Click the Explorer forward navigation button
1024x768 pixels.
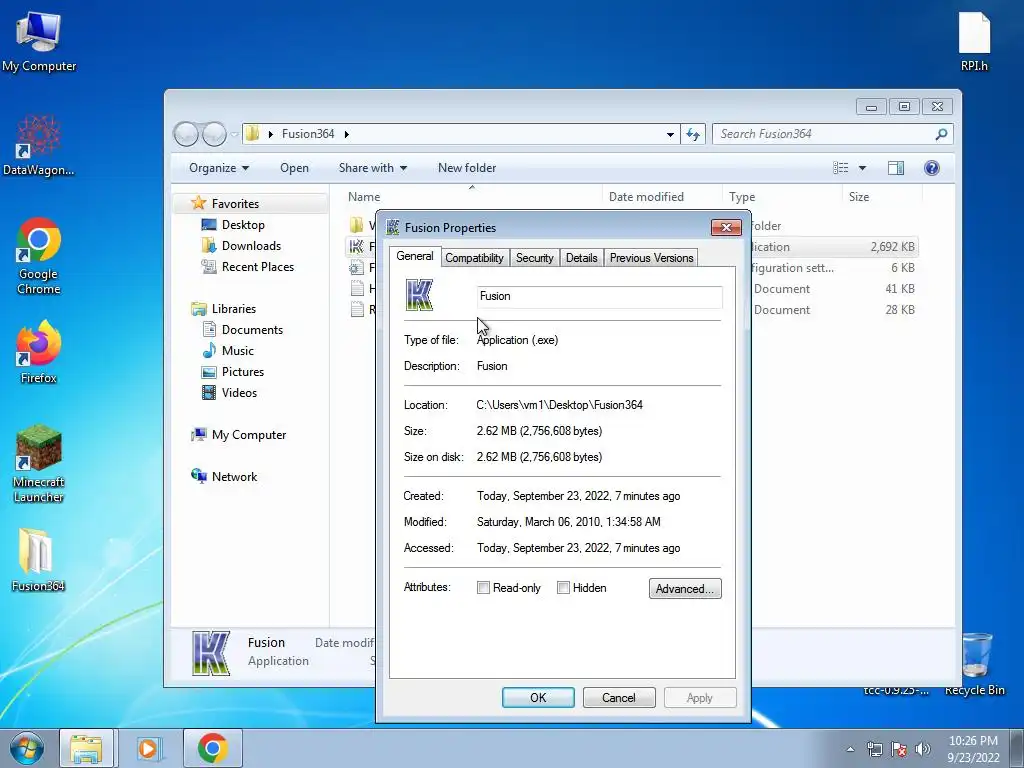[214, 134]
